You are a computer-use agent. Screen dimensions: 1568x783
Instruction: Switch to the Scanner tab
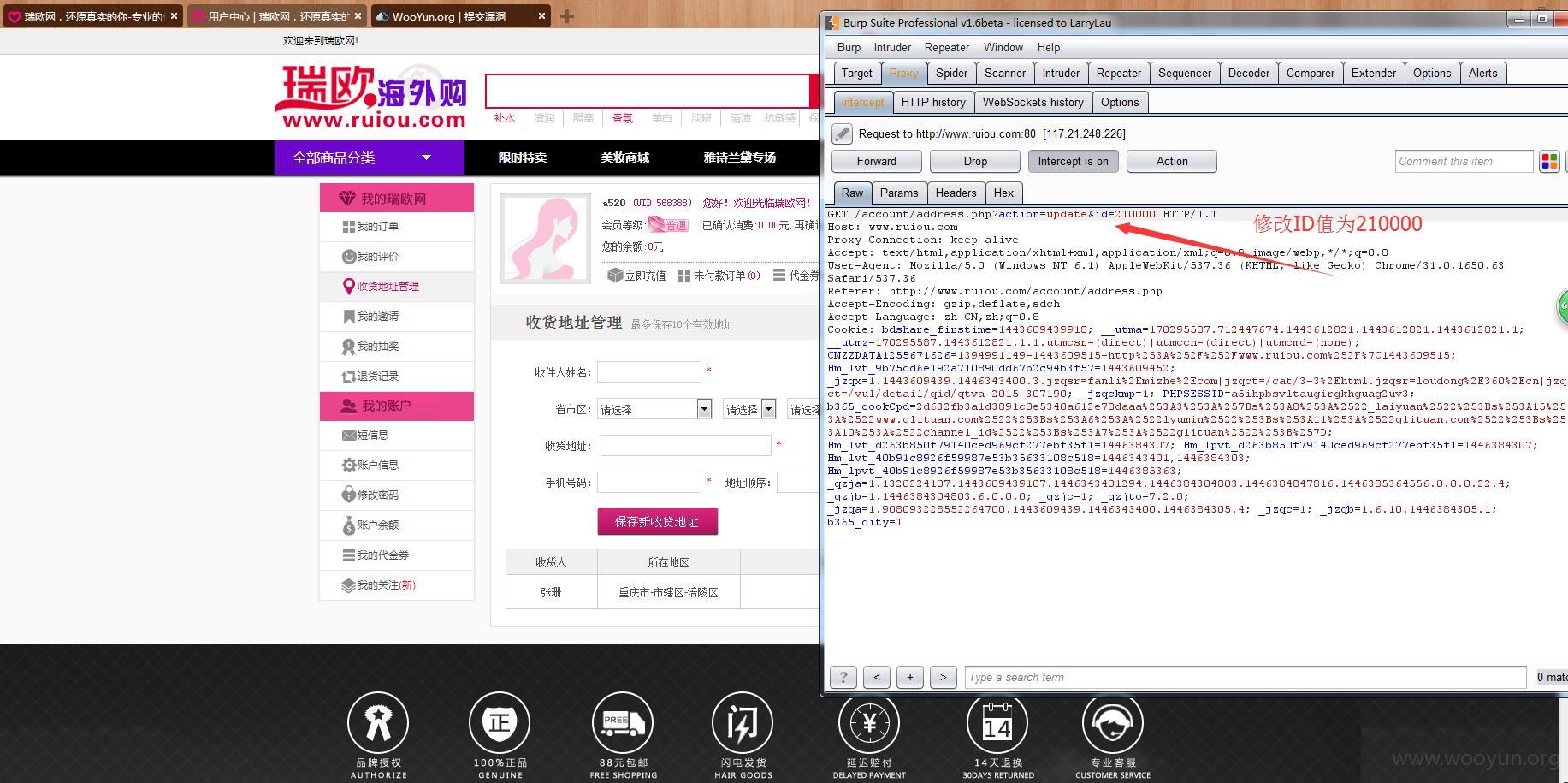(1004, 73)
